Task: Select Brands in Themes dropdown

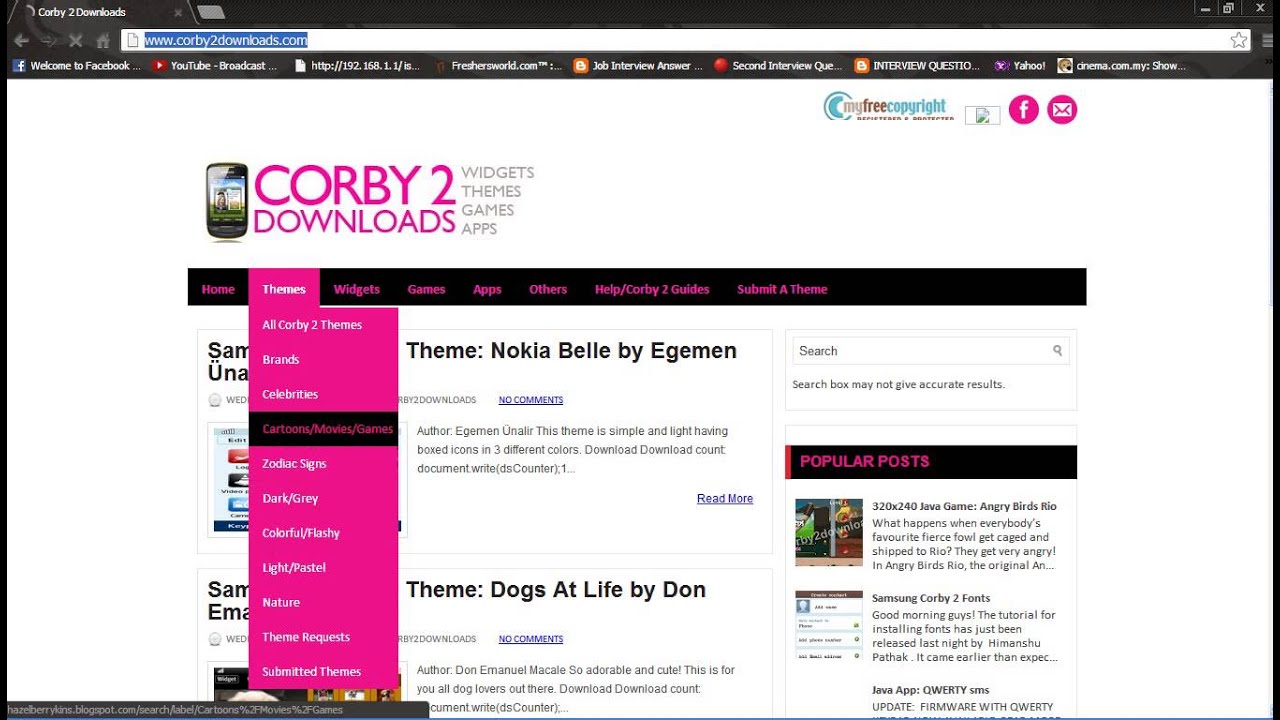Action: coord(323,360)
